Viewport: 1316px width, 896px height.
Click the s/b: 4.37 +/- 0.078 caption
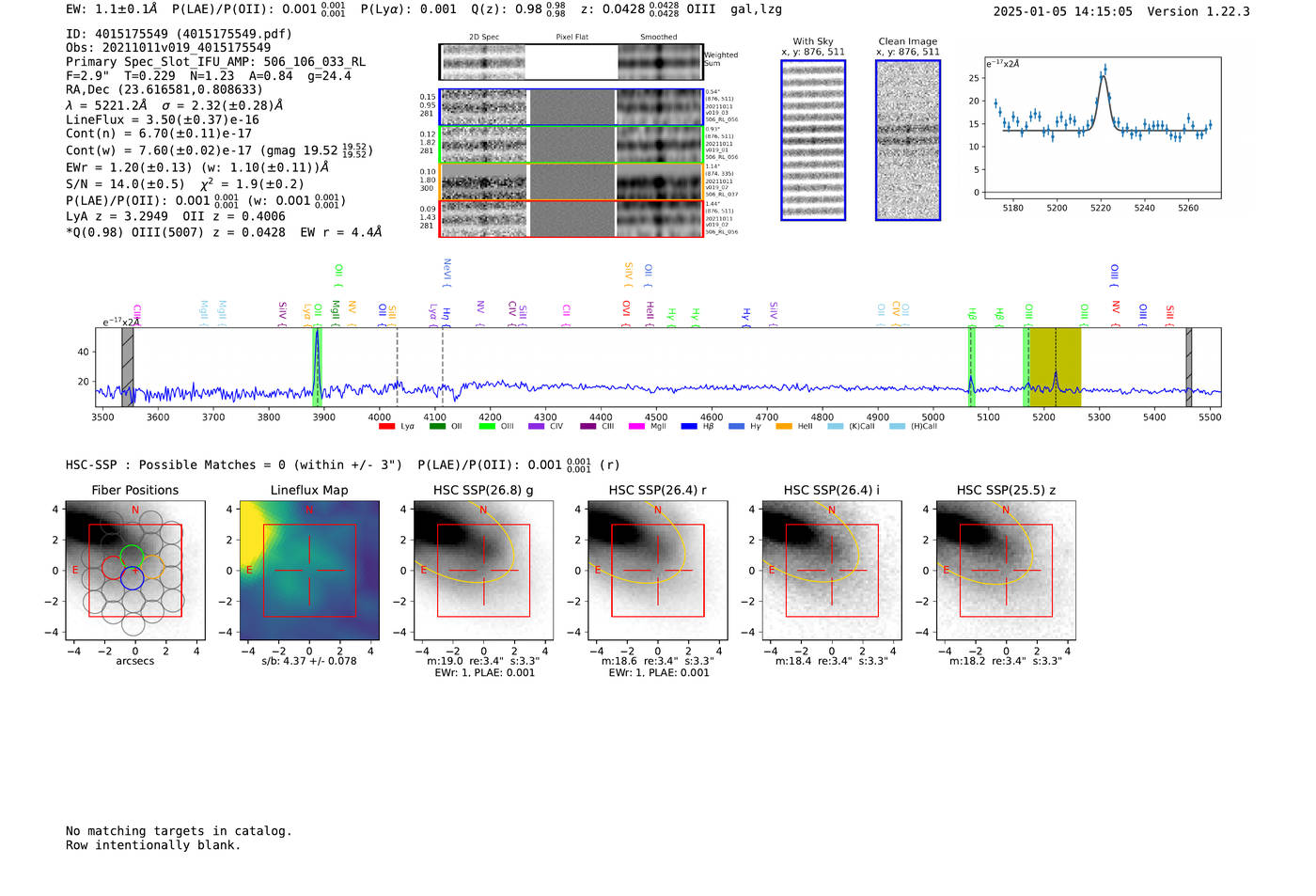(309, 661)
